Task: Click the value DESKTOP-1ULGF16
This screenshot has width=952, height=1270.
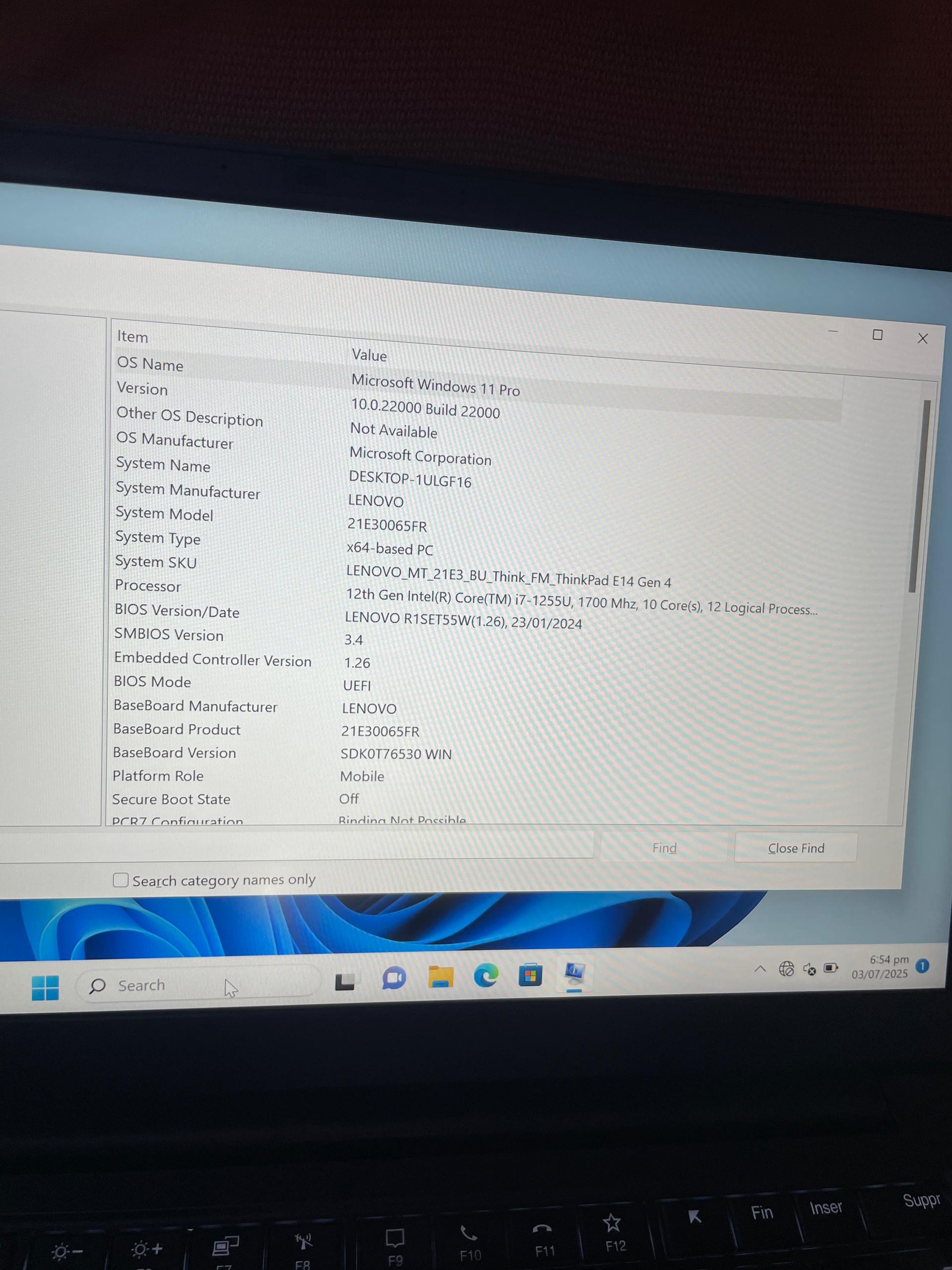Action: click(410, 479)
